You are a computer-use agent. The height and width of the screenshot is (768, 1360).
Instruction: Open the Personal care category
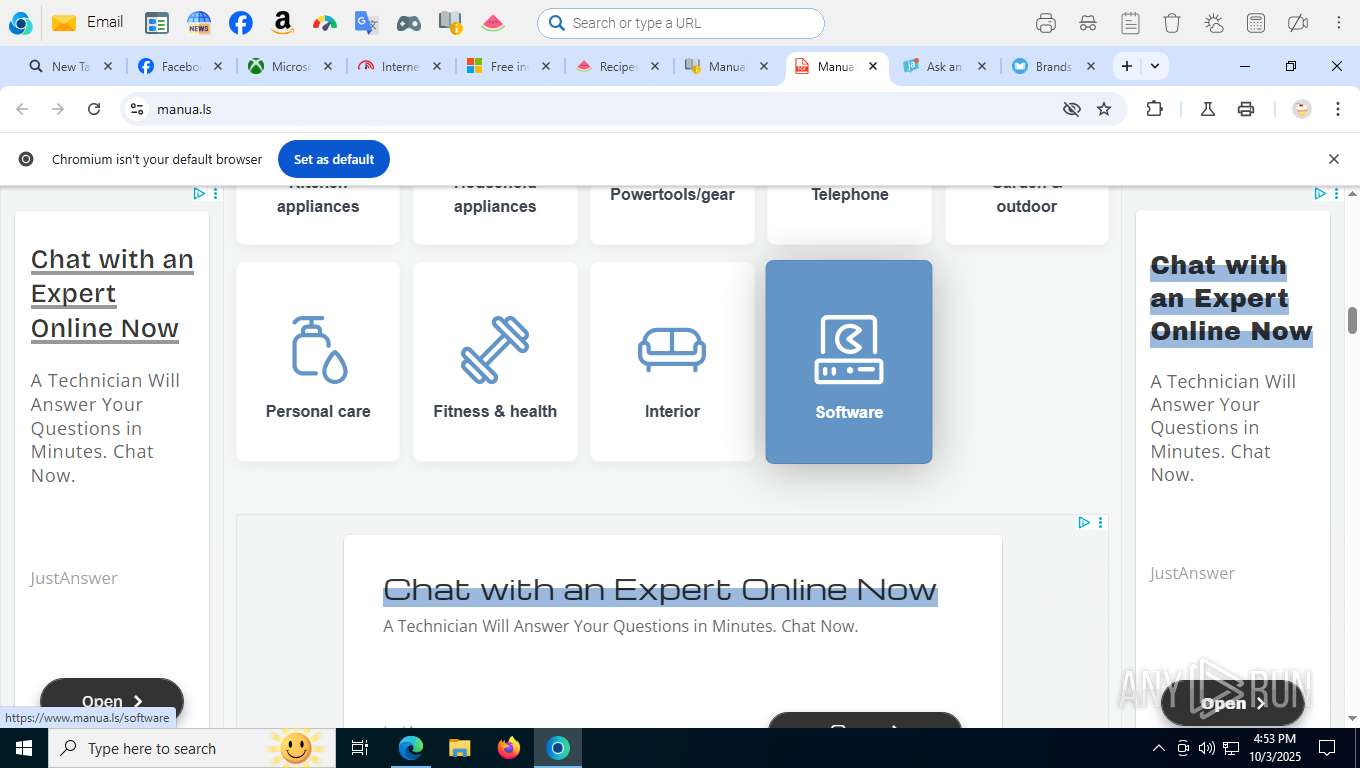(x=318, y=362)
